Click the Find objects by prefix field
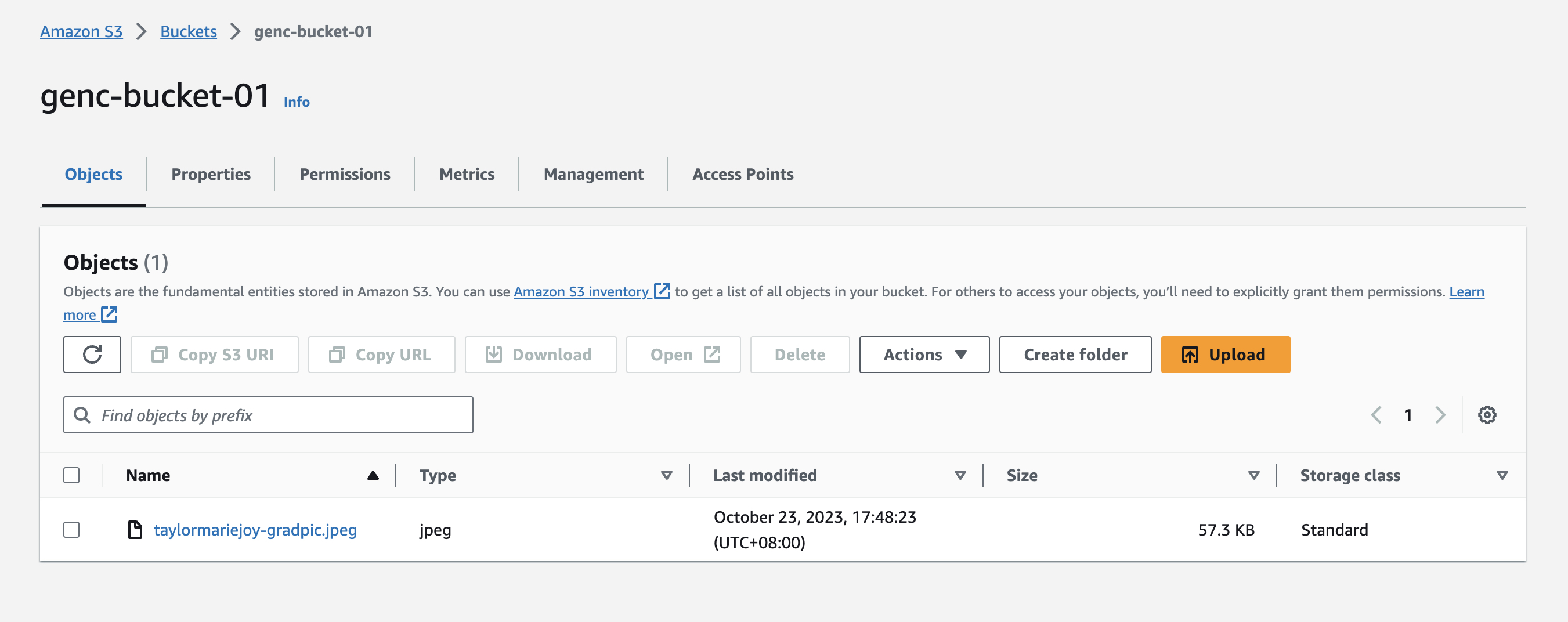 pos(268,415)
